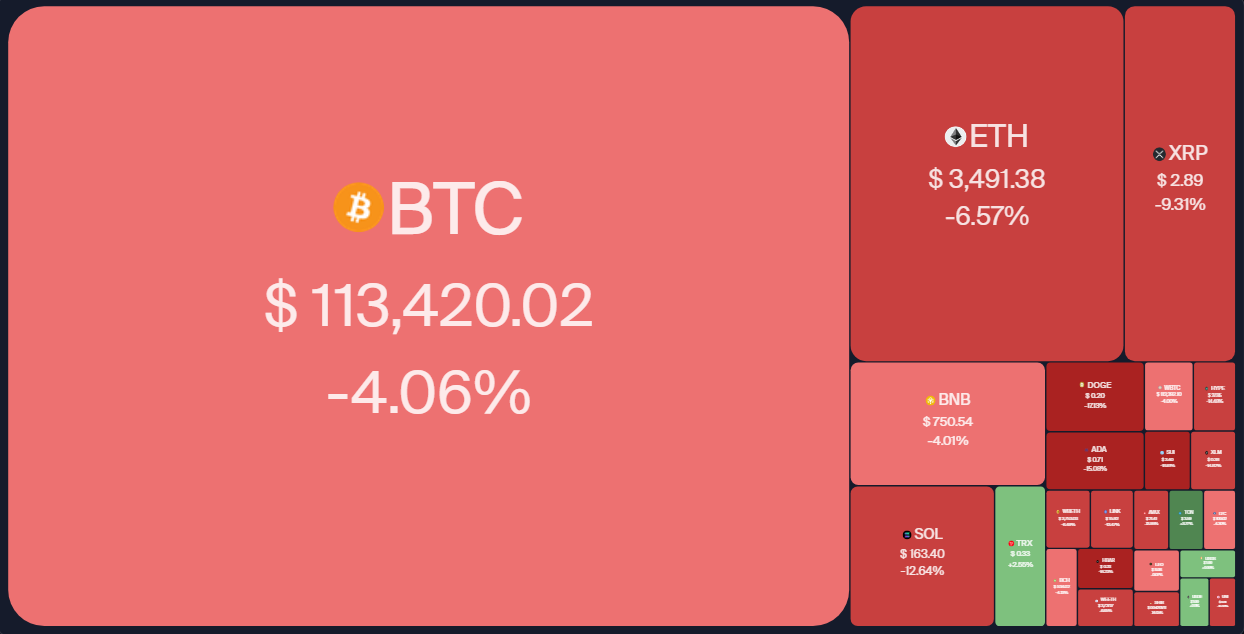Viewport: 1244px width, 634px height.
Task: Click the Solana logo icon
Action: (x=906, y=534)
